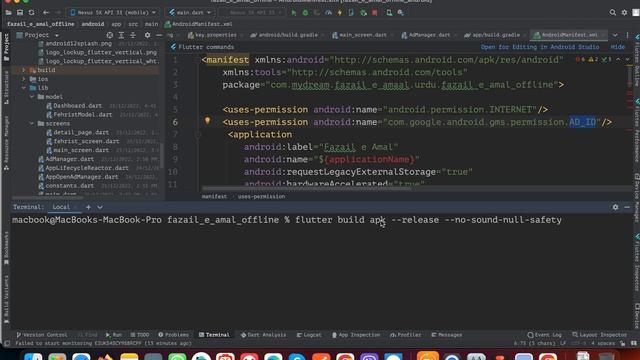Click the terminal command input line
The height and width of the screenshot is (360, 640).
(287, 220)
